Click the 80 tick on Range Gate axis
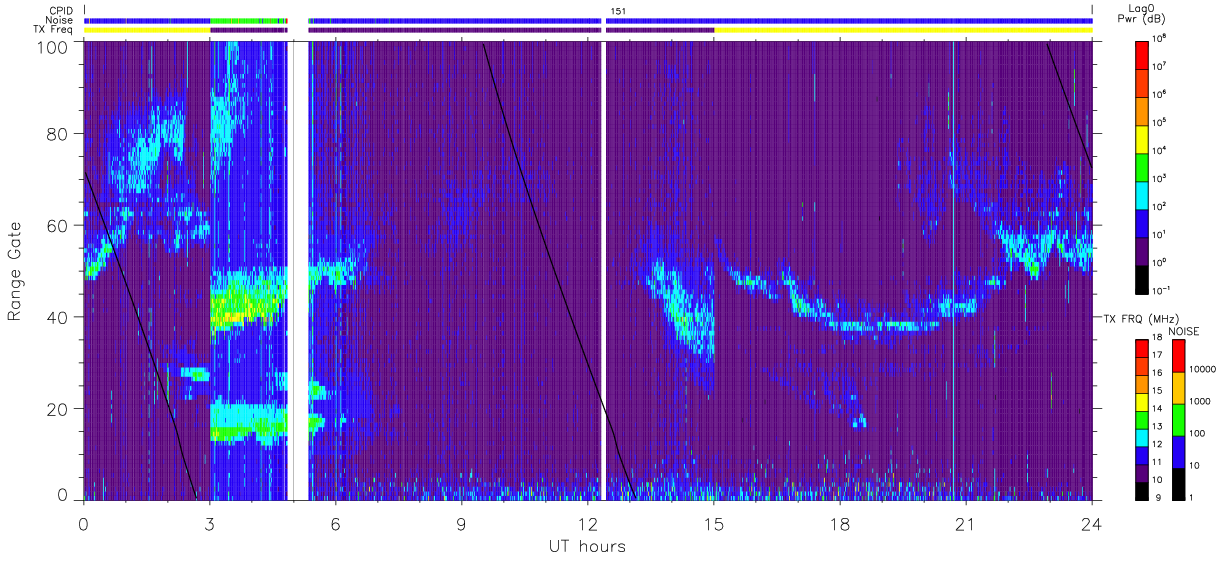The image size is (1228, 567). click(x=58, y=133)
